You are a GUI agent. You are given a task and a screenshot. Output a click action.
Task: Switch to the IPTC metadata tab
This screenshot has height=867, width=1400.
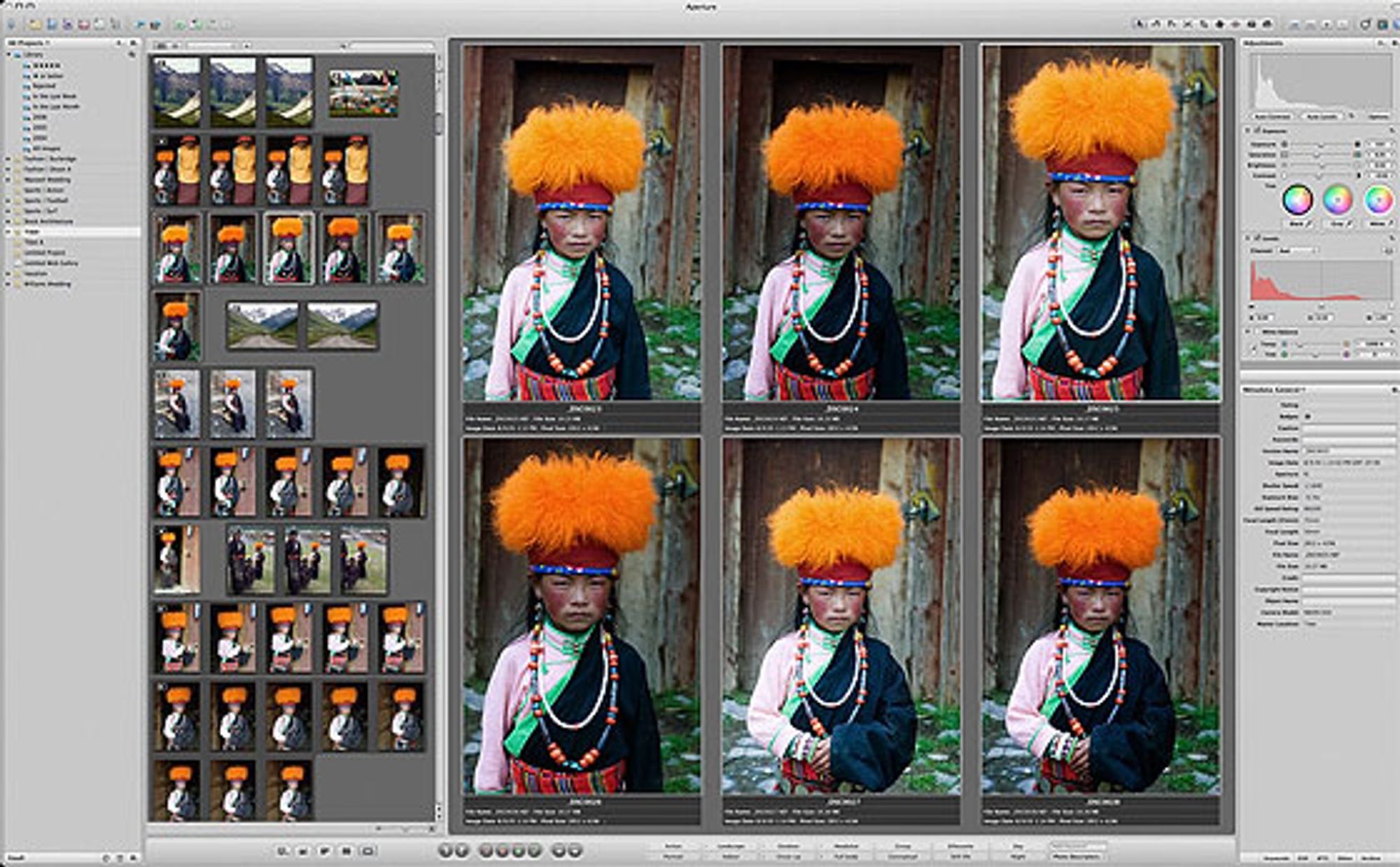tap(1322, 858)
